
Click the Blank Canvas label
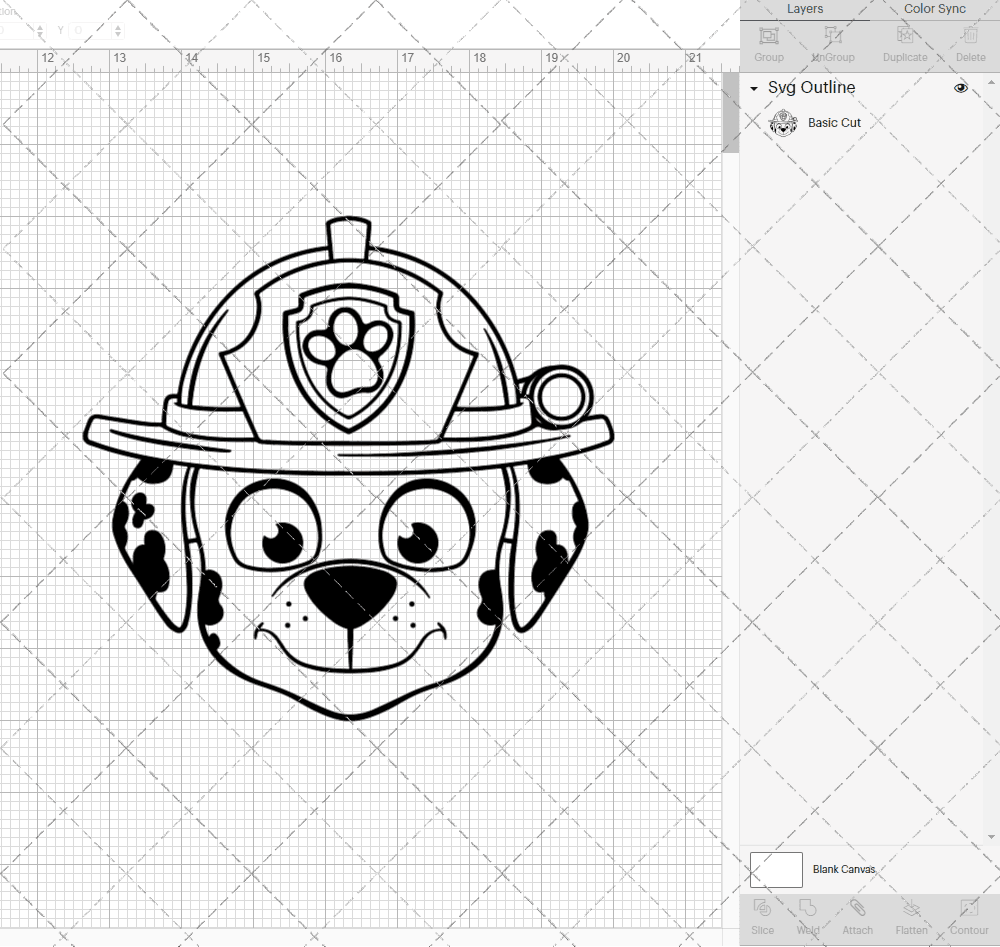(x=844, y=869)
